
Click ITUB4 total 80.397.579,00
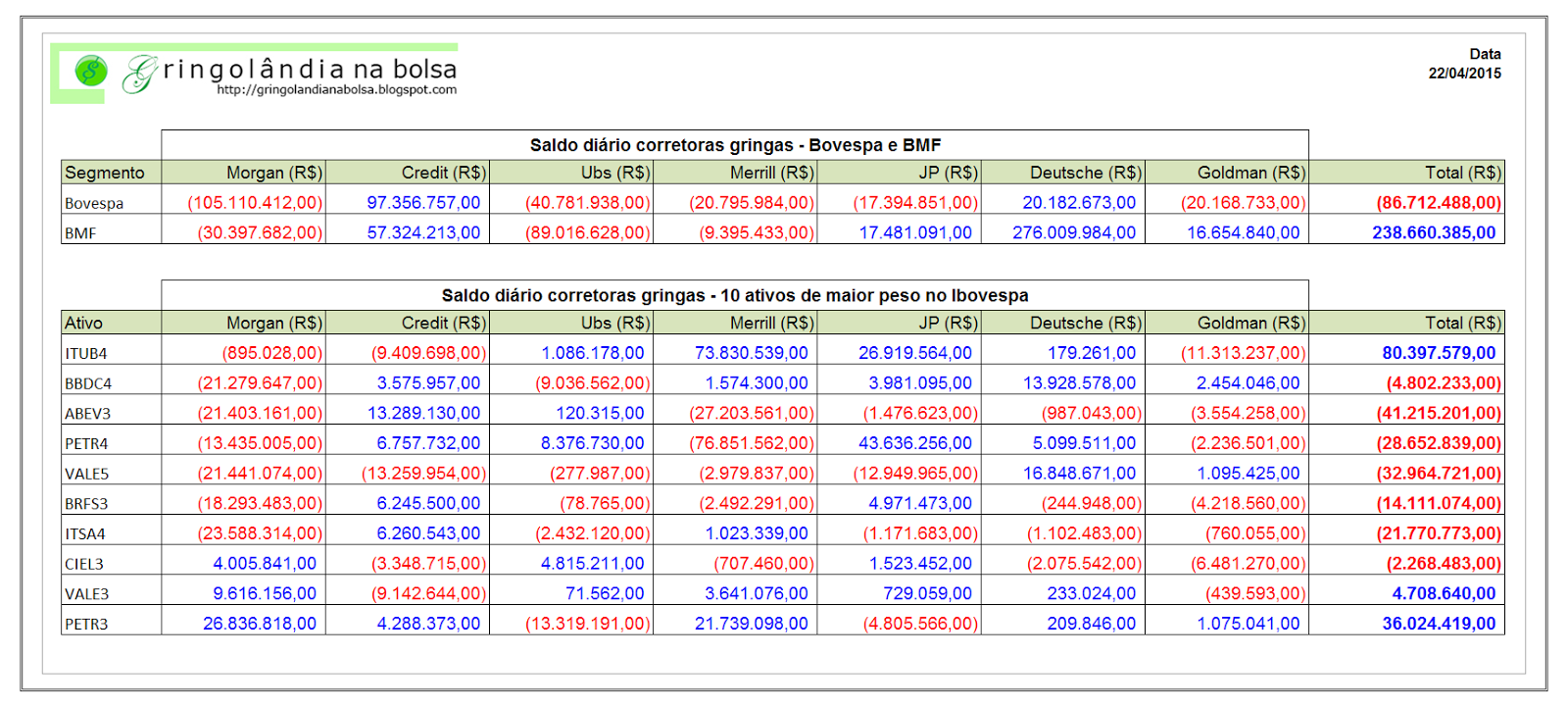1439,353
